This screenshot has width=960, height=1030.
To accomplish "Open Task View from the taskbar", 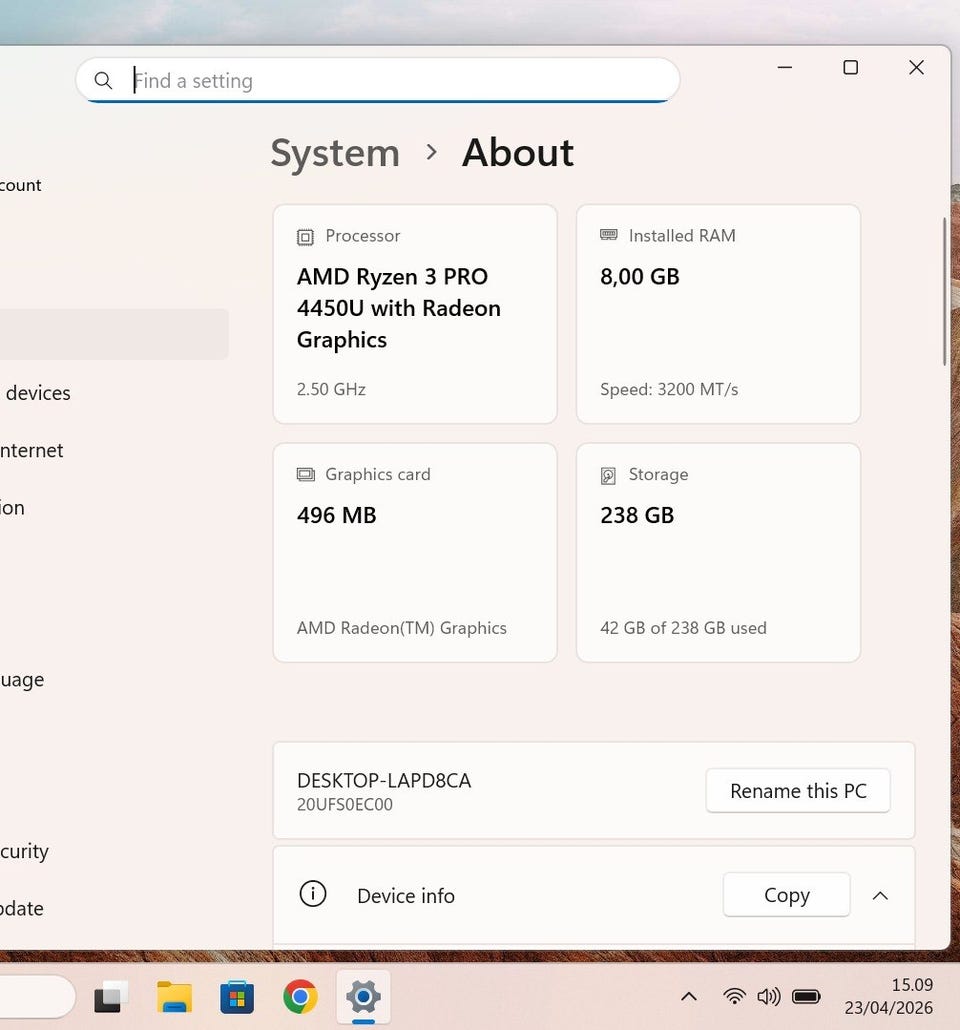I will [x=111, y=996].
